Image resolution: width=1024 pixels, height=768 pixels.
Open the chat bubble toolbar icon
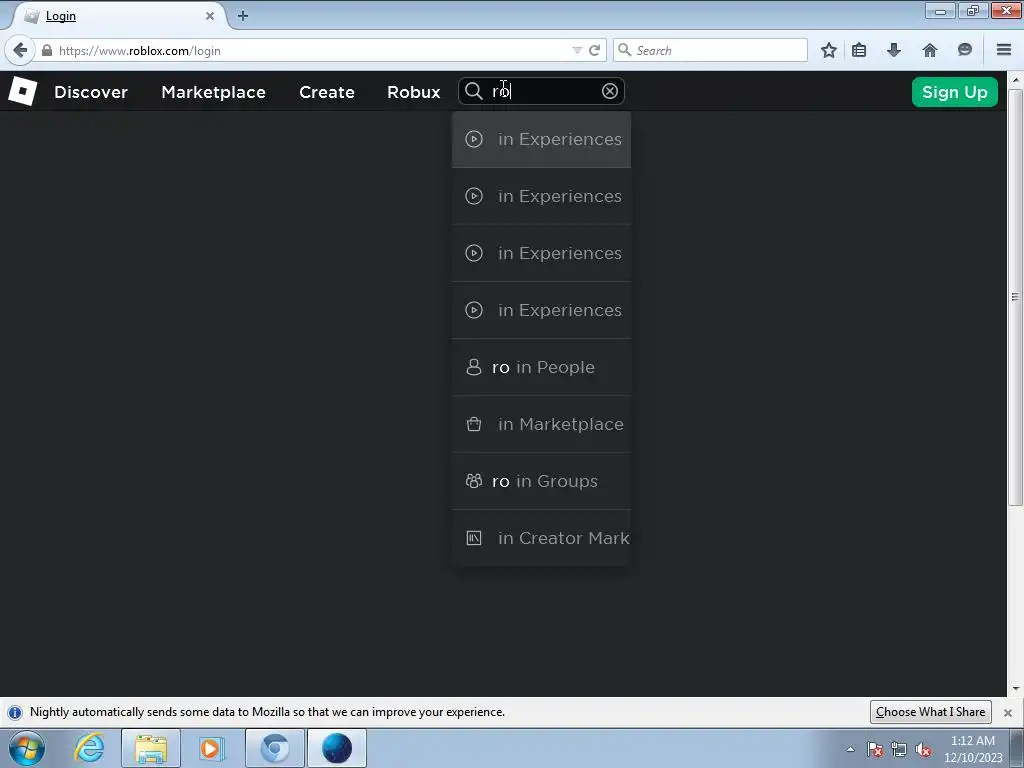point(965,50)
